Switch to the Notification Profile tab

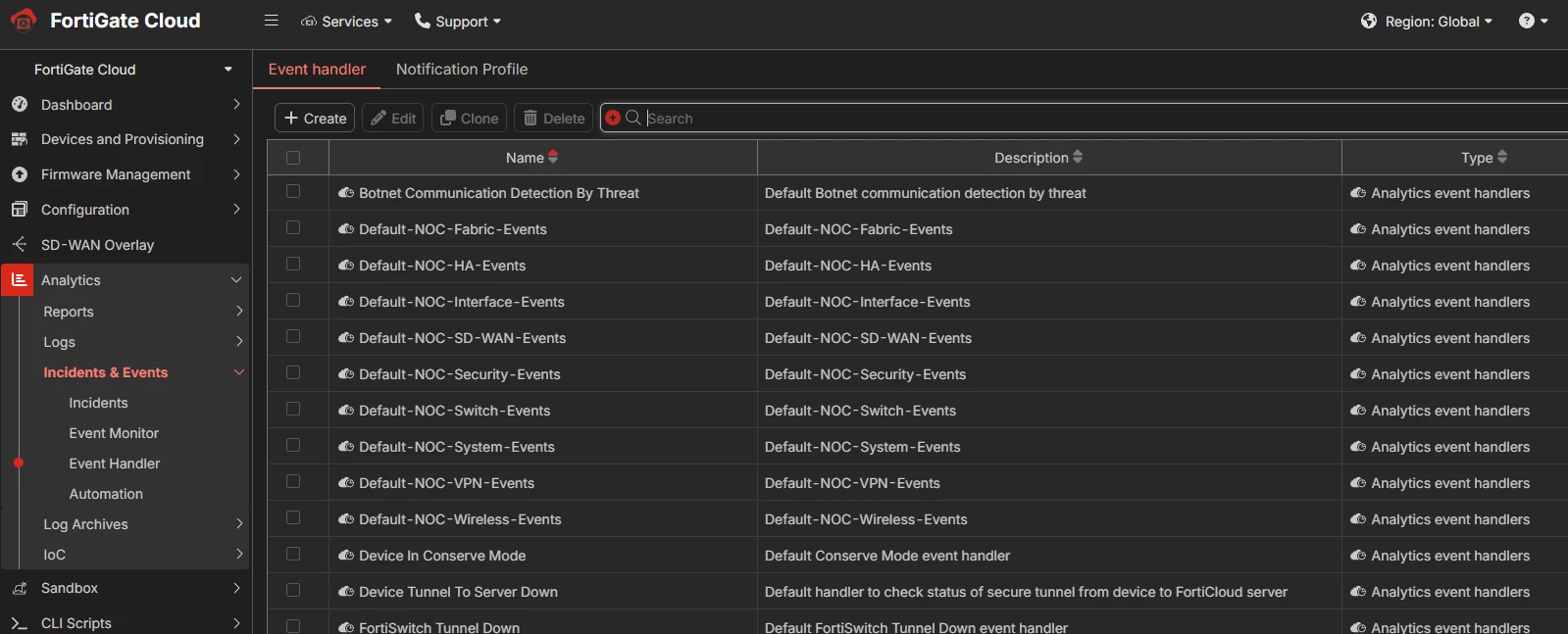(462, 70)
